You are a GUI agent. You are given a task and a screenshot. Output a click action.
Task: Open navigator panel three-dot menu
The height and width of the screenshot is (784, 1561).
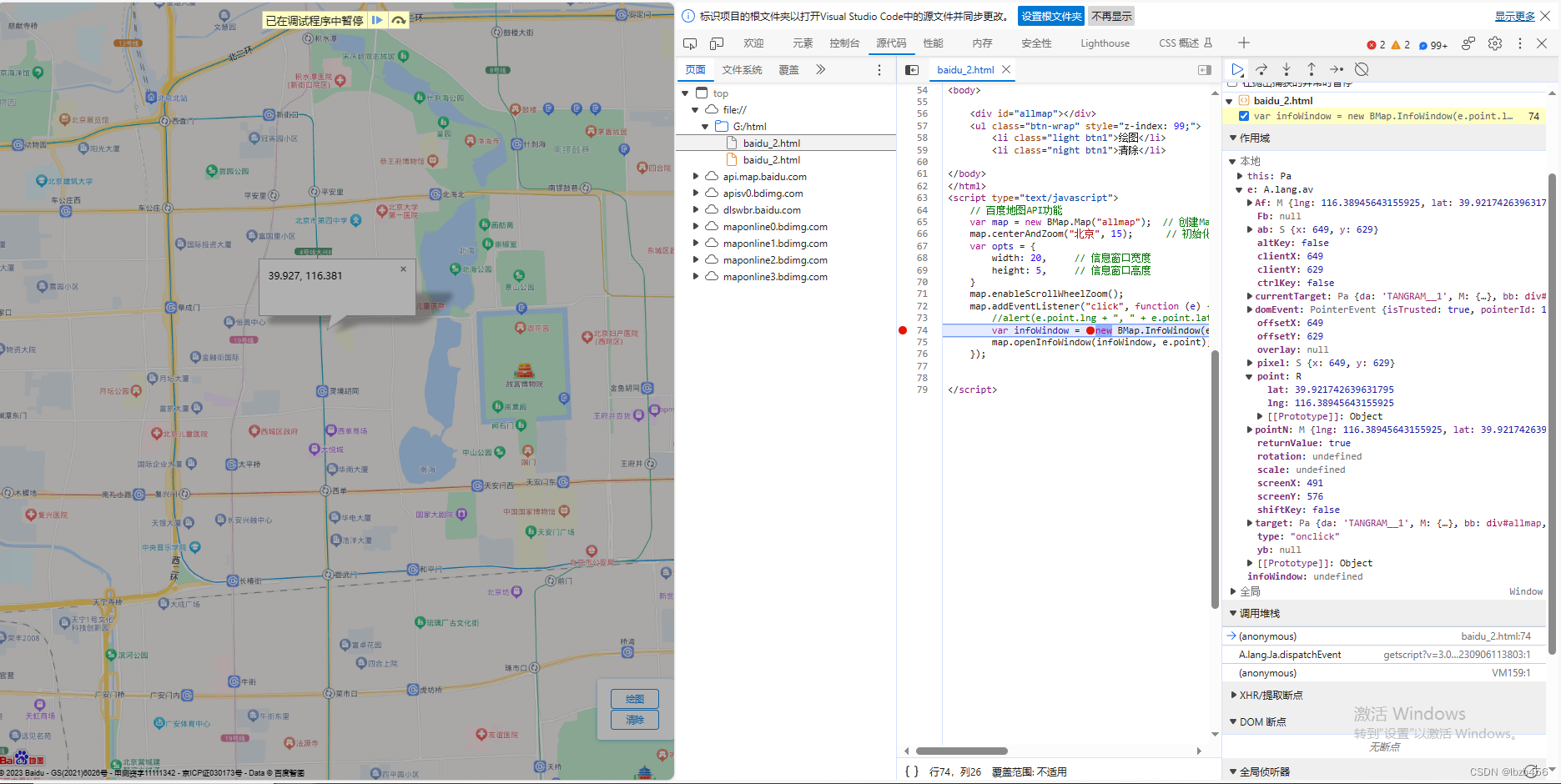click(879, 70)
